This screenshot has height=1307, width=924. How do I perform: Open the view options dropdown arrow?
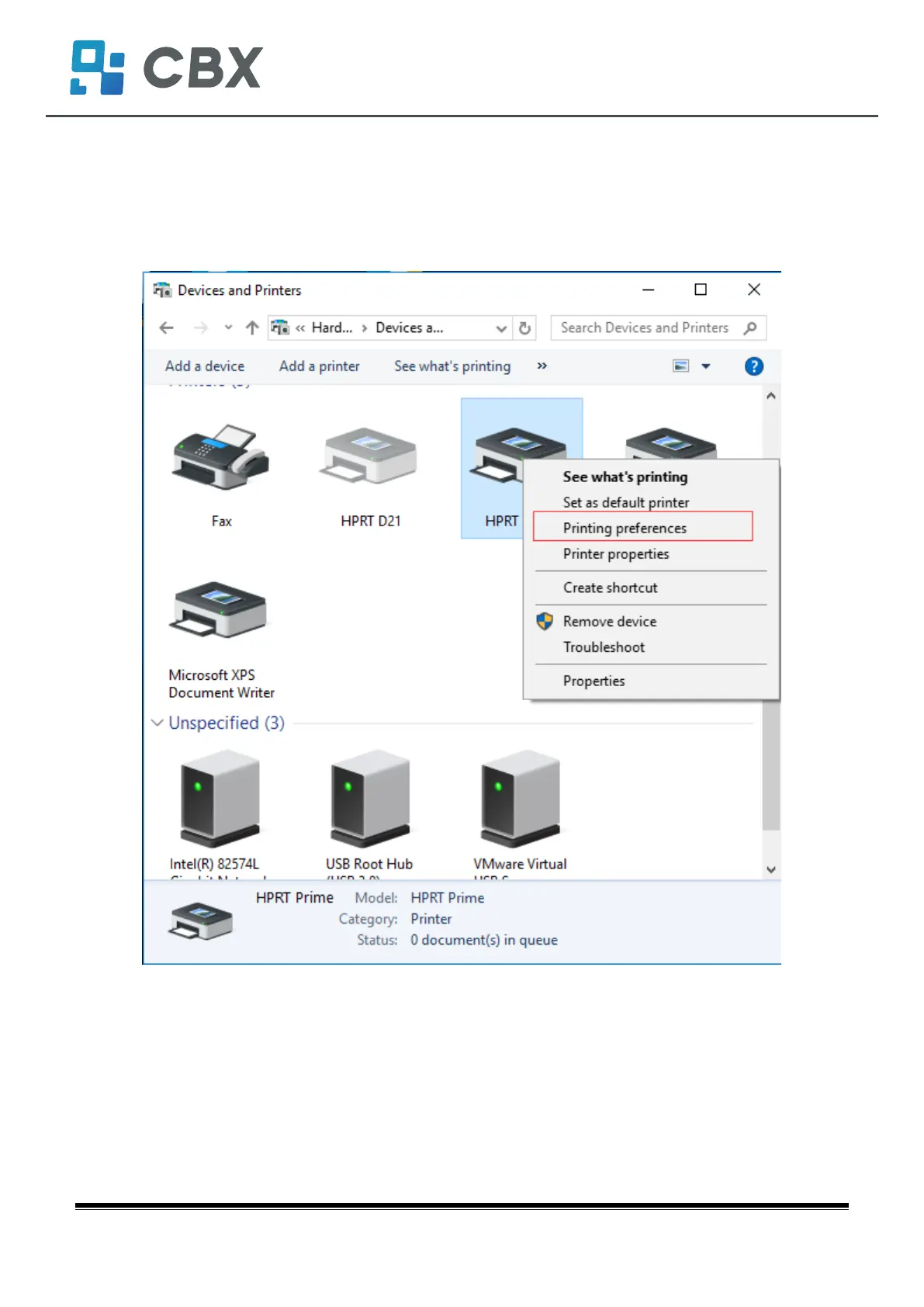point(706,366)
